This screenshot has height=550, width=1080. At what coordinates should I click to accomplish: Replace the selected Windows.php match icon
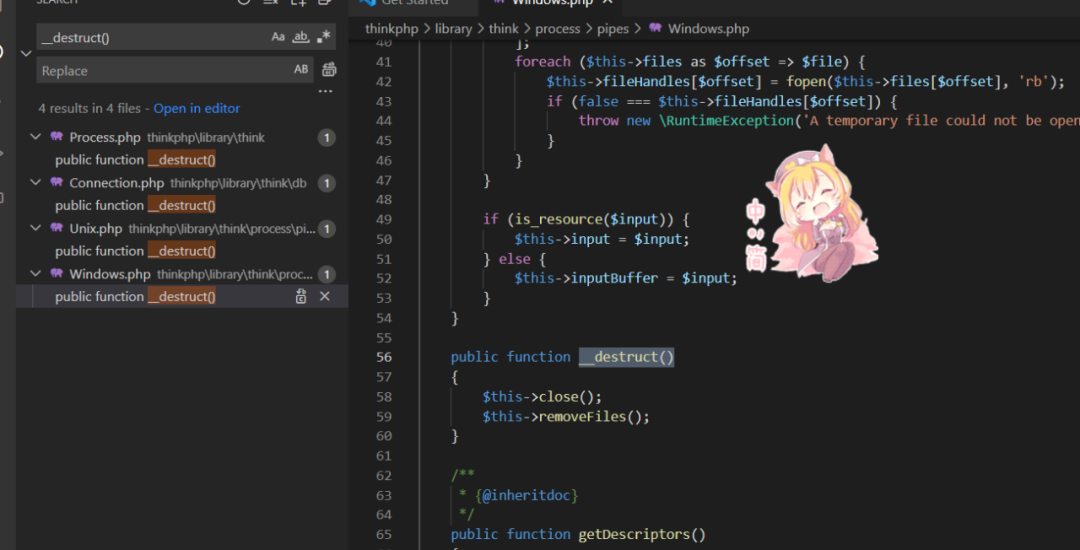301,297
